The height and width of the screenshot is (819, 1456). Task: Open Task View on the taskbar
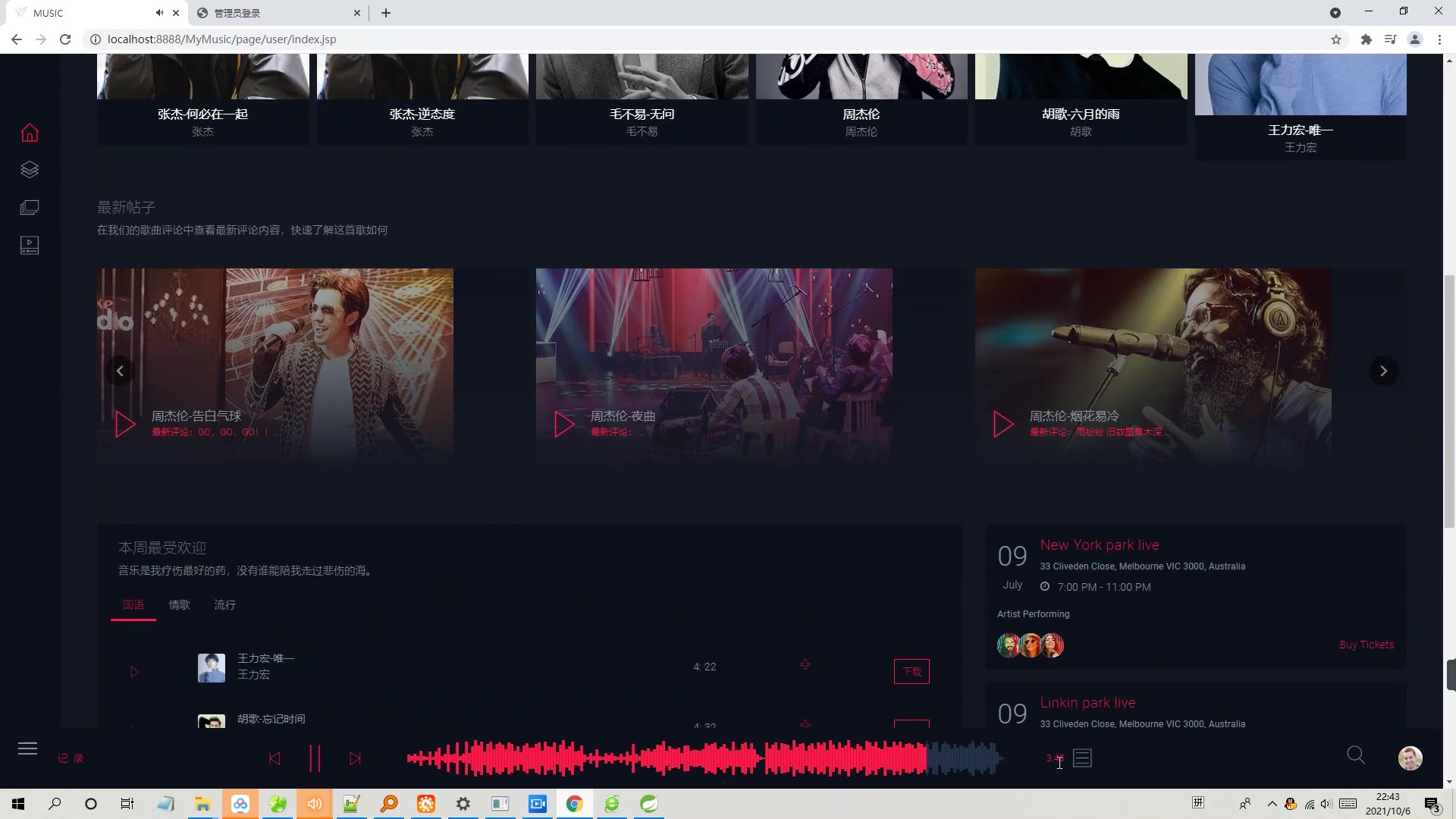(127, 804)
